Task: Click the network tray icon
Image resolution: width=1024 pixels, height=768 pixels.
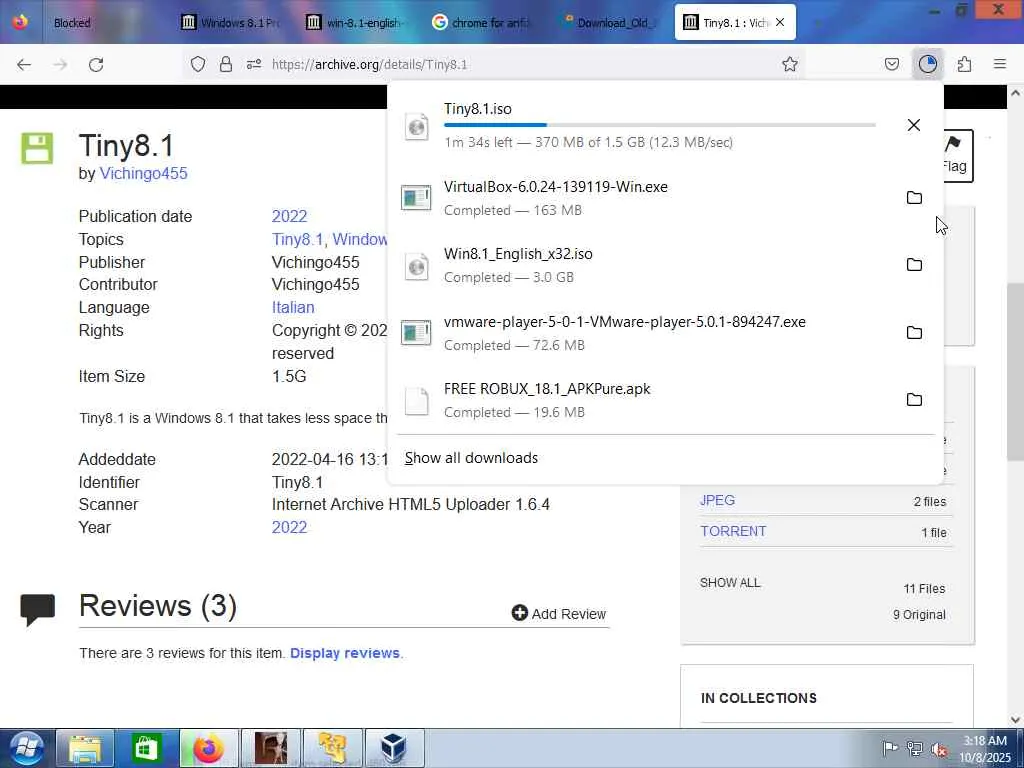Action: tap(915, 749)
